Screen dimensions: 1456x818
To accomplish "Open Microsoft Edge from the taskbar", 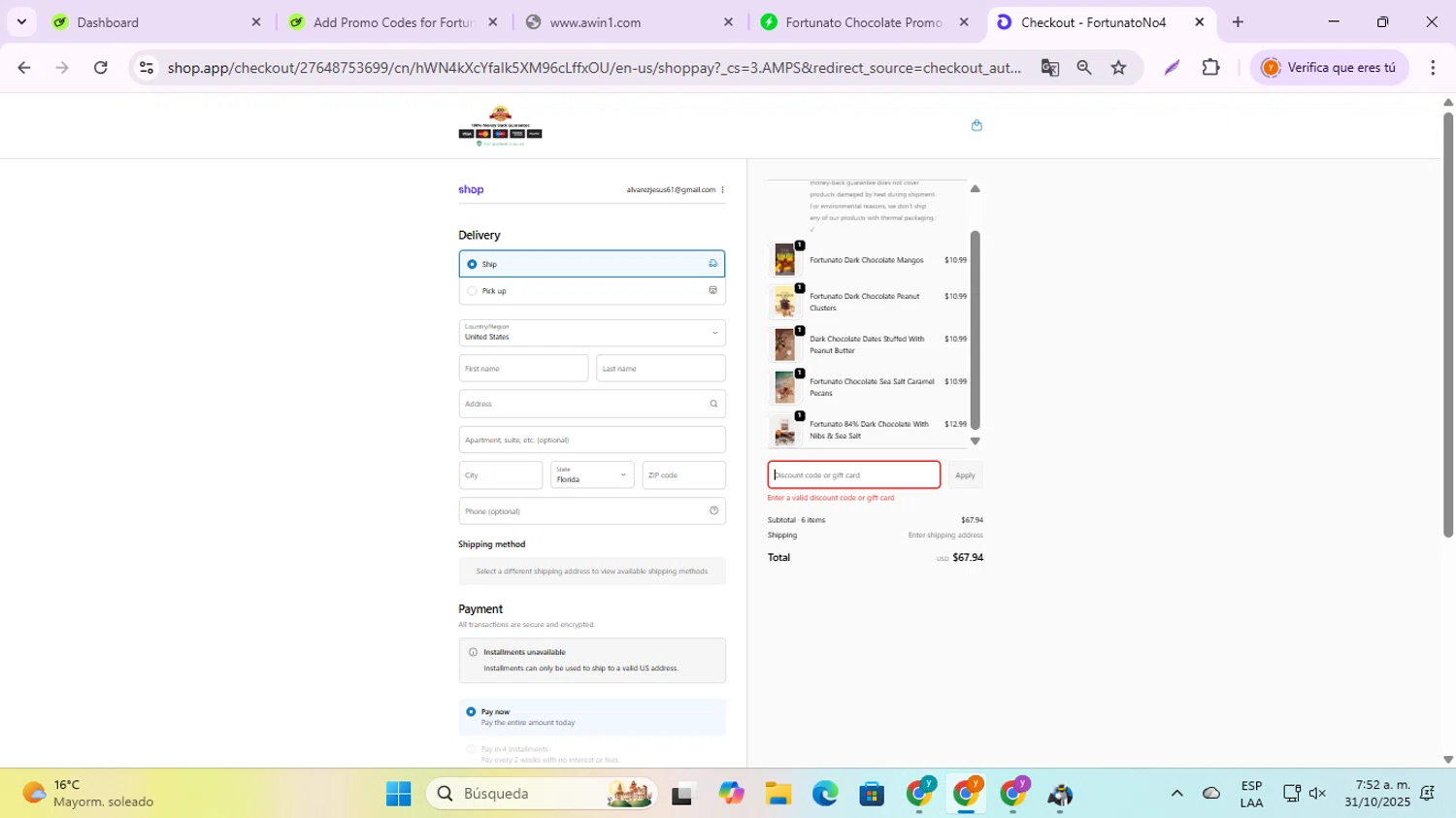I will [x=825, y=794].
